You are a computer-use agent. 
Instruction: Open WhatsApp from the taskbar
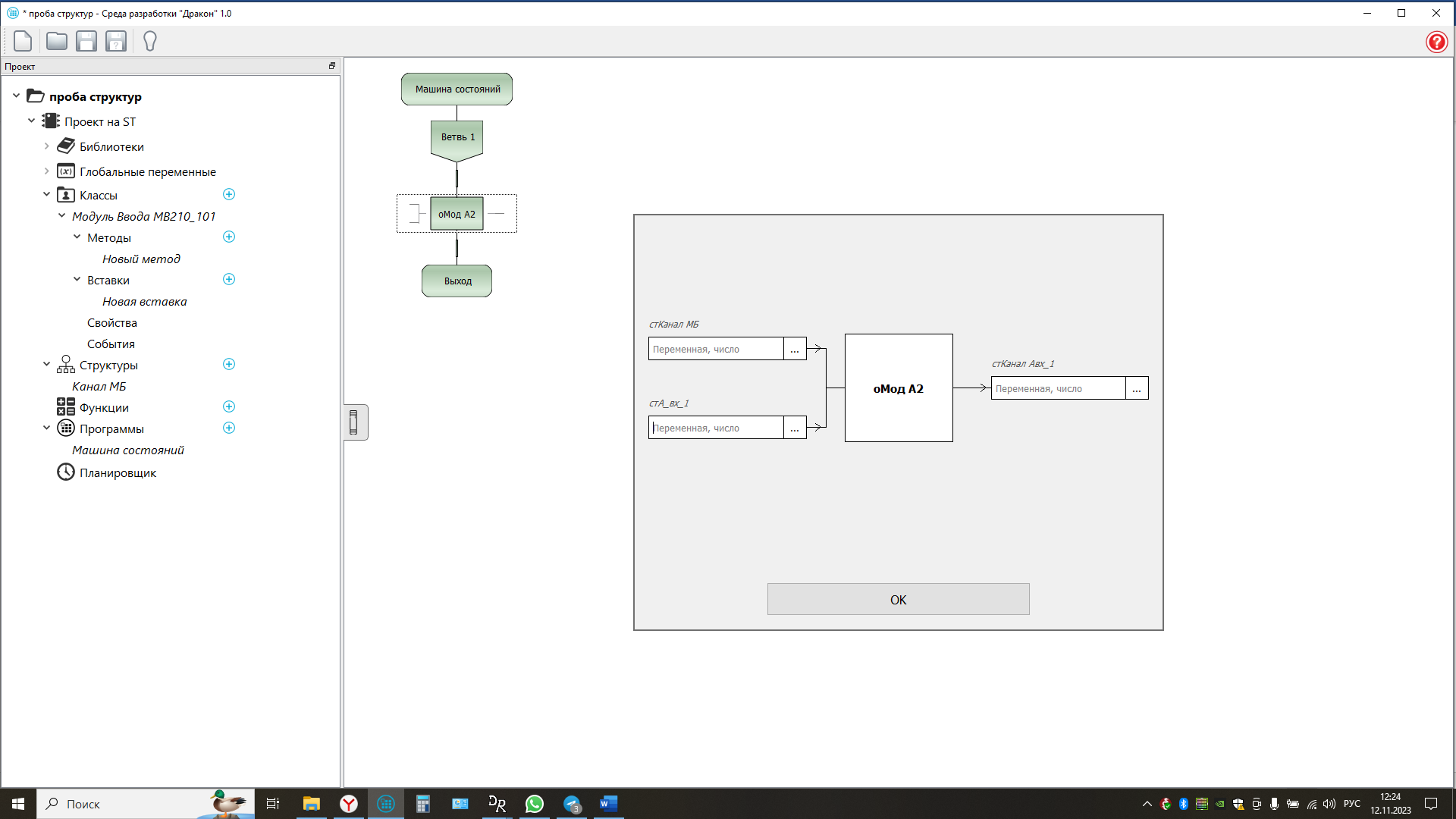(535, 804)
